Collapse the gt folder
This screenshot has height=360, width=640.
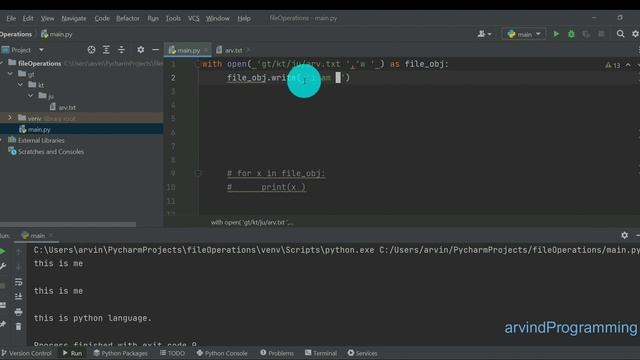pos(10,74)
